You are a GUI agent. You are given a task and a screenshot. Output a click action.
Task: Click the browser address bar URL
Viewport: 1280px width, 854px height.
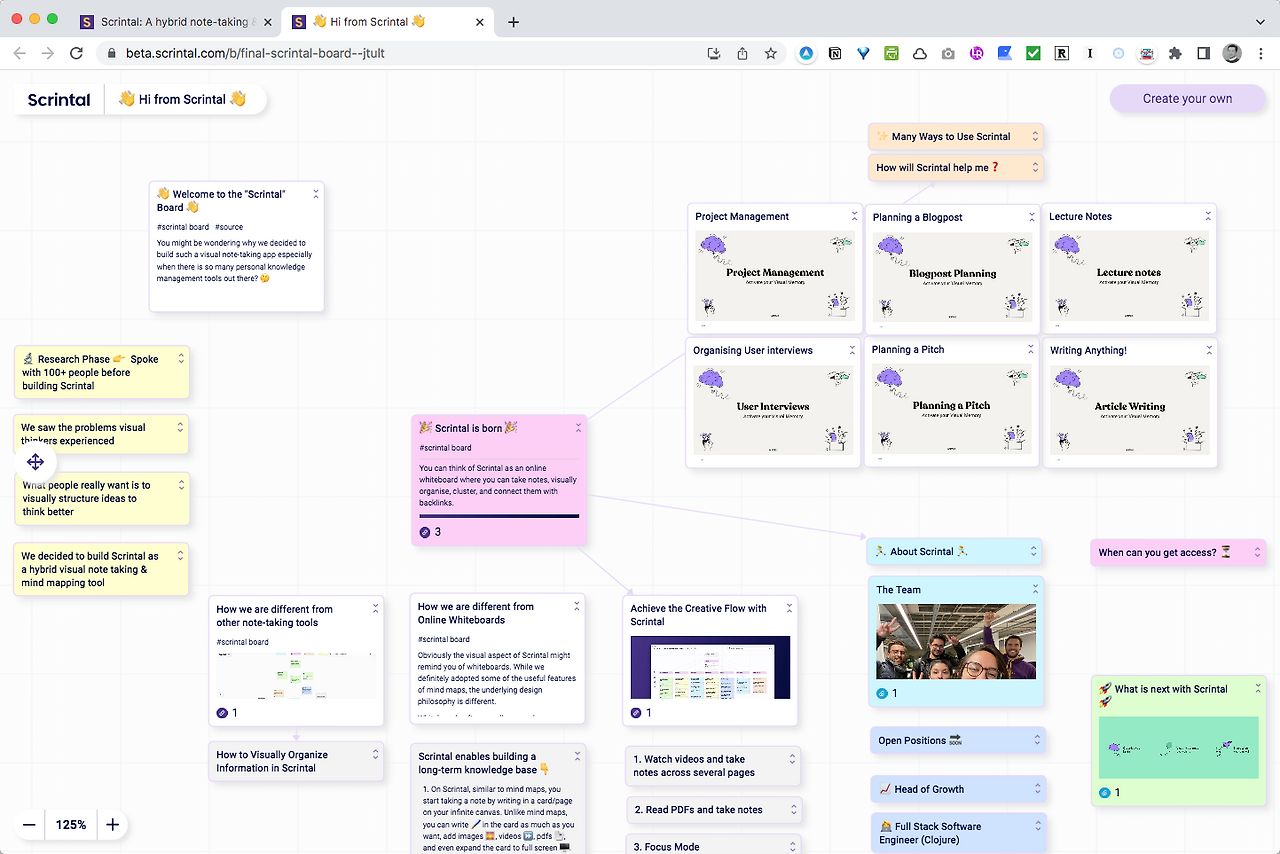[255, 54]
